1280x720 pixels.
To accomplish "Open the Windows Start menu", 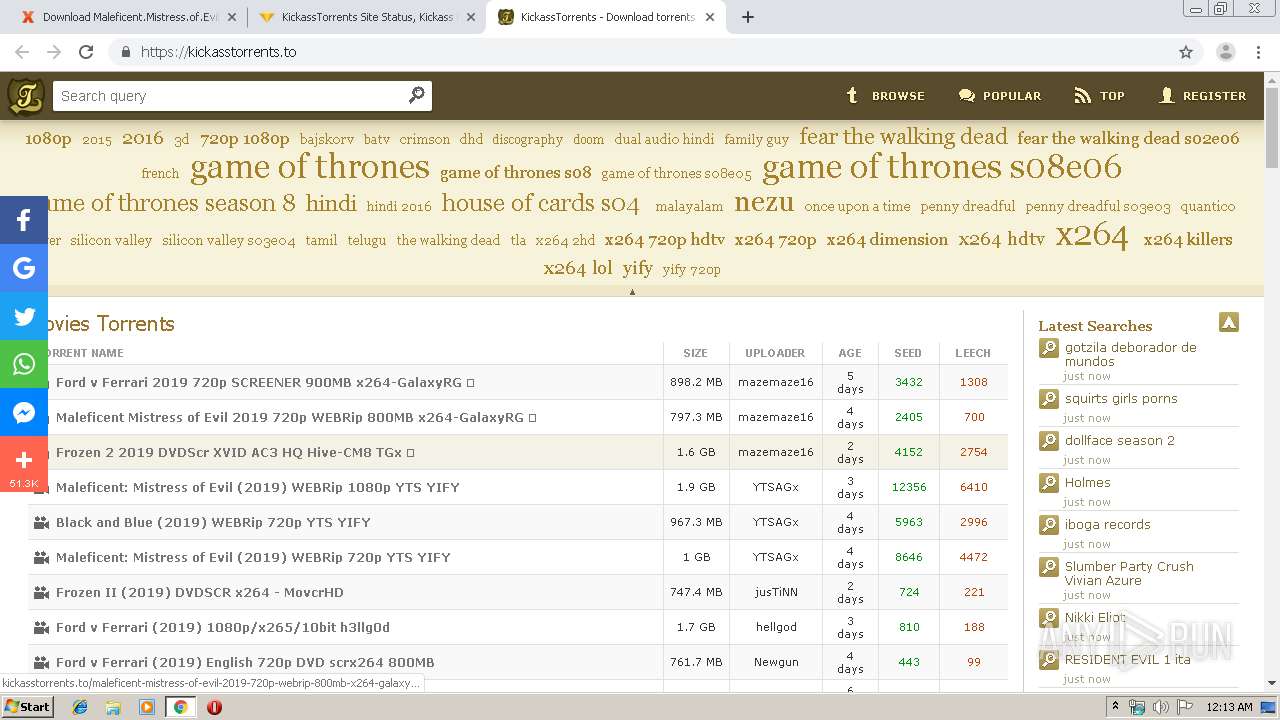I will (x=27, y=707).
